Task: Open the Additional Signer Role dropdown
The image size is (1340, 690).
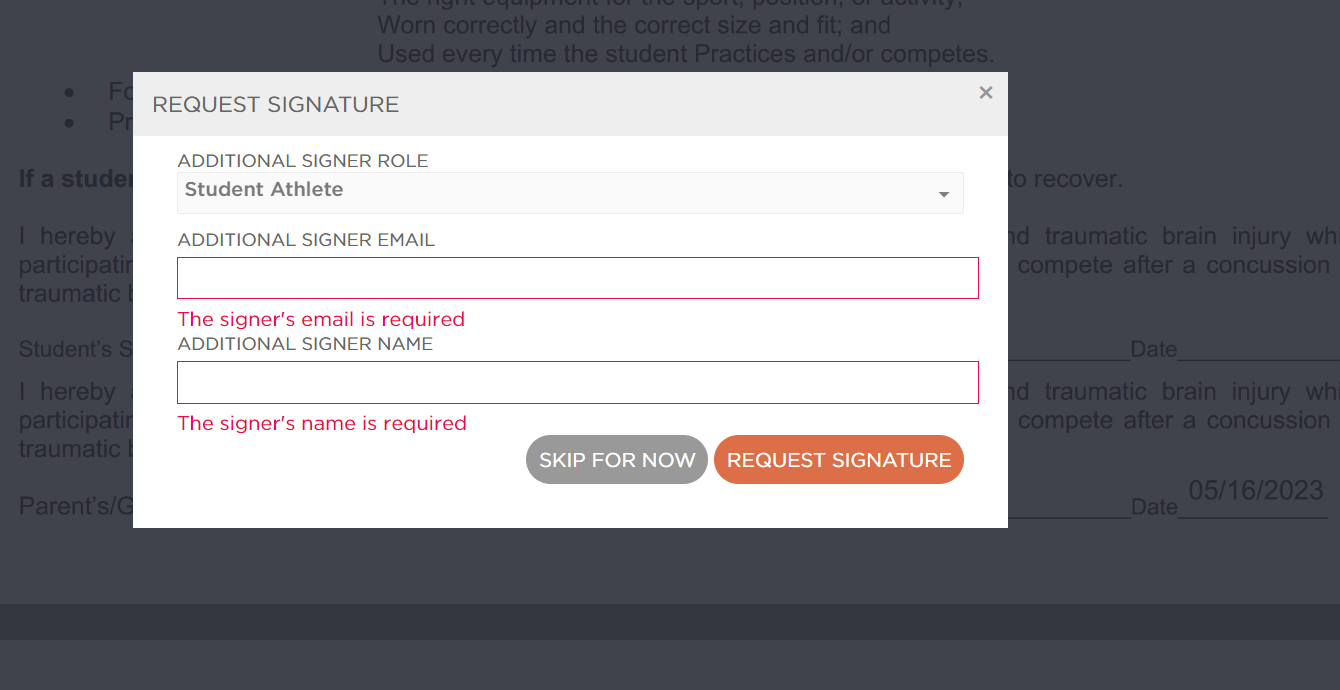Action: point(570,193)
